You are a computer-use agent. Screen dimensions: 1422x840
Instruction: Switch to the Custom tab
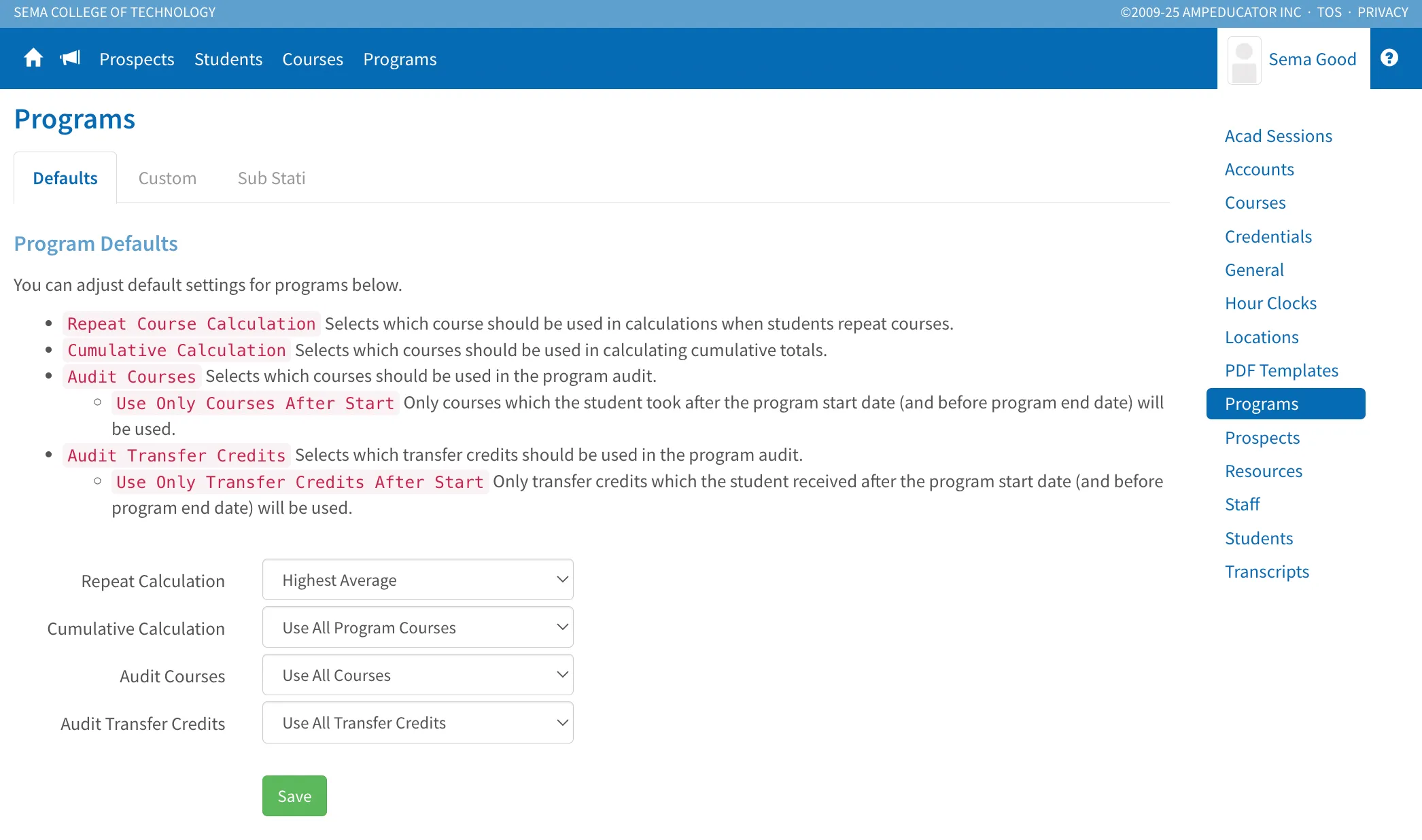[x=167, y=178]
